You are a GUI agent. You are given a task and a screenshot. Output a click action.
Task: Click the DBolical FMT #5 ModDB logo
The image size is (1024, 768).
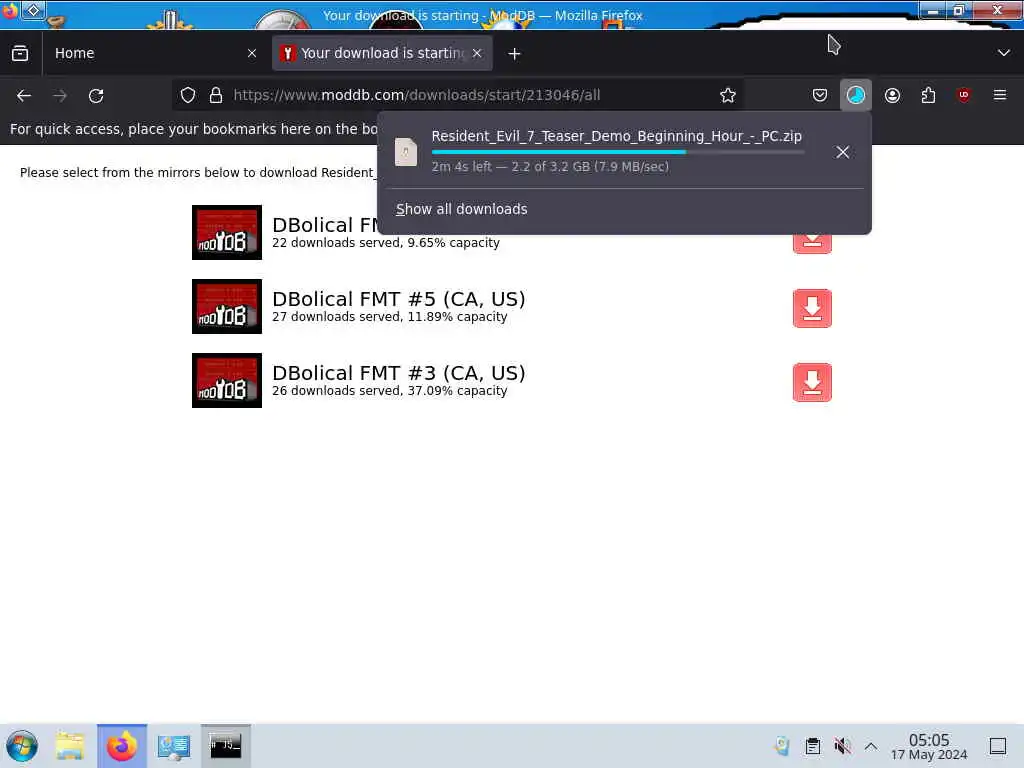pos(227,306)
